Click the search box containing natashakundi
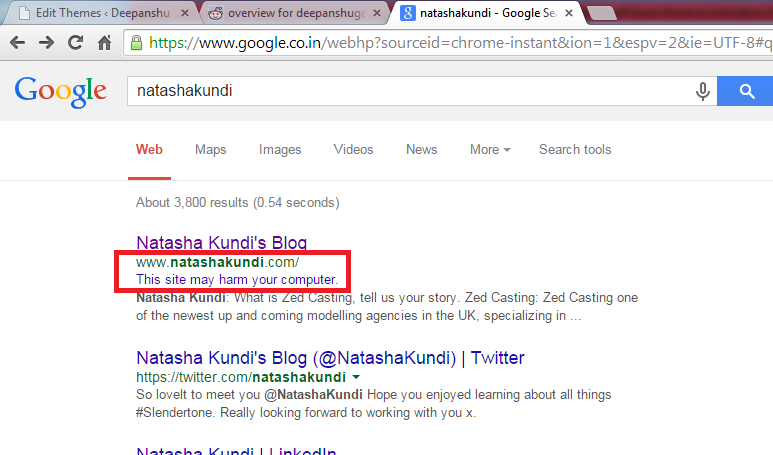Image resolution: width=773 pixels, height=455 pixels. coord(400,92)
